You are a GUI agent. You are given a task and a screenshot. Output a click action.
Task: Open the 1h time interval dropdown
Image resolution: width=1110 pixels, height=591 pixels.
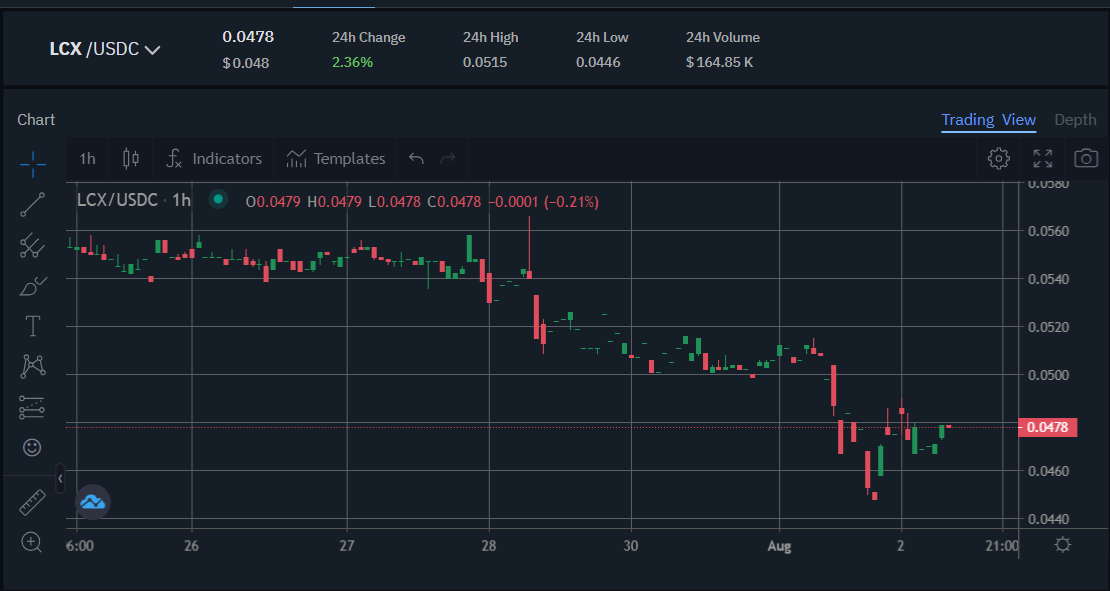click(x=88, y=158)
